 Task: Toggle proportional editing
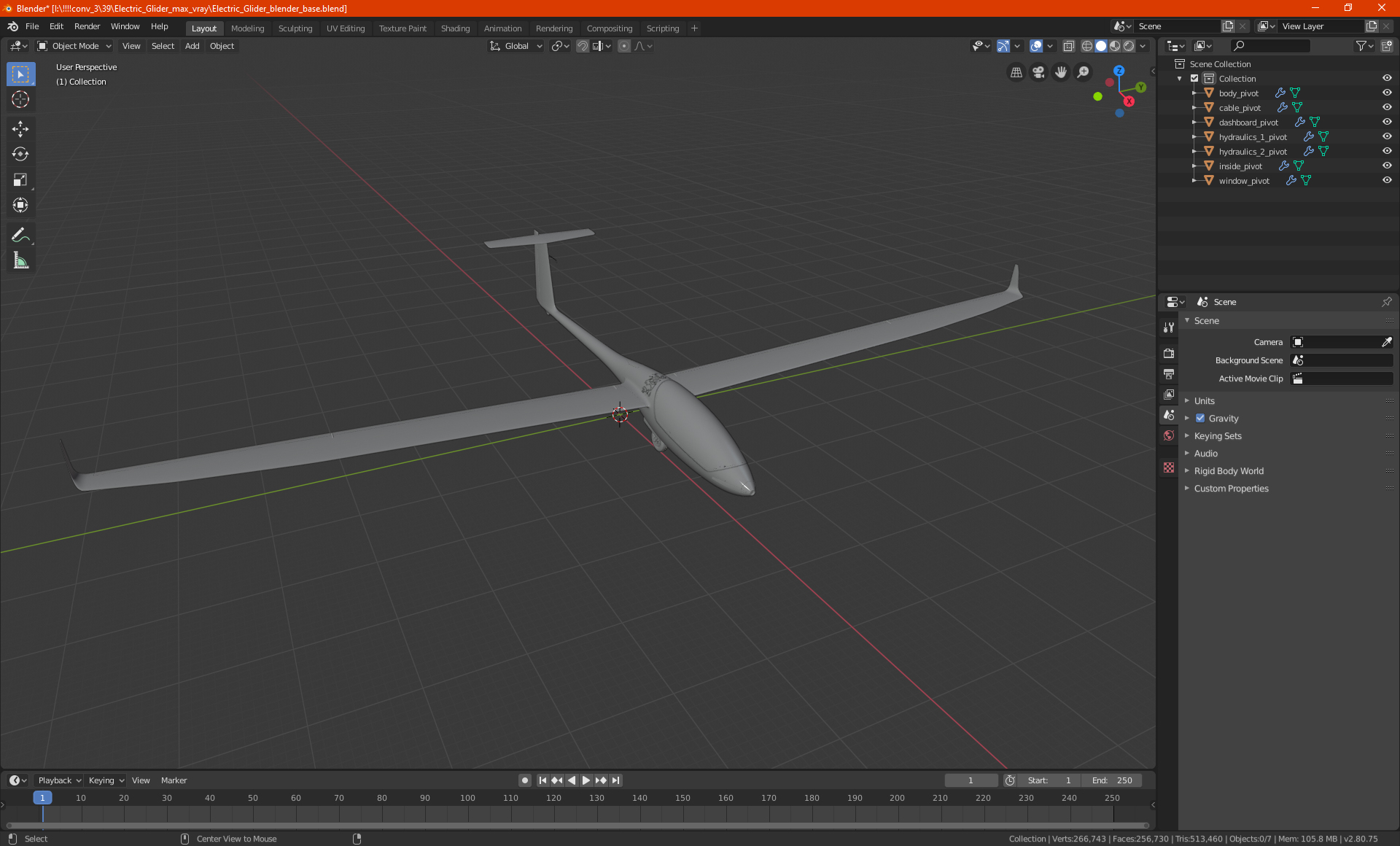click(x=623, y=46)
